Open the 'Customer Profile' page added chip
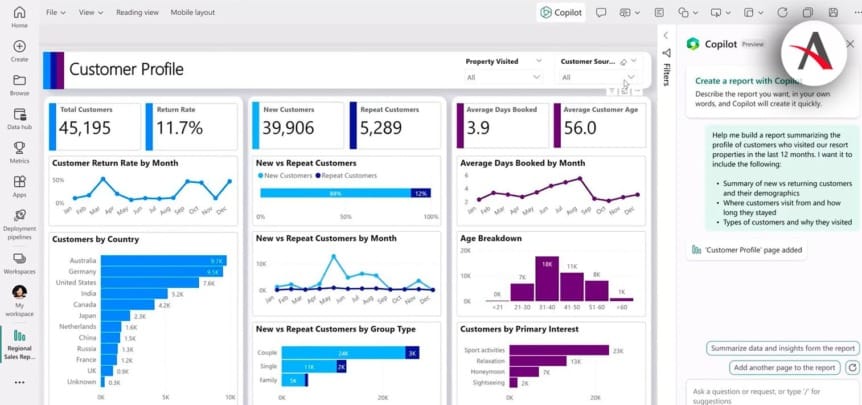Image resolution: width=862 pixels, height=405 pixels. pyautogui.click(x=747, y=250)
